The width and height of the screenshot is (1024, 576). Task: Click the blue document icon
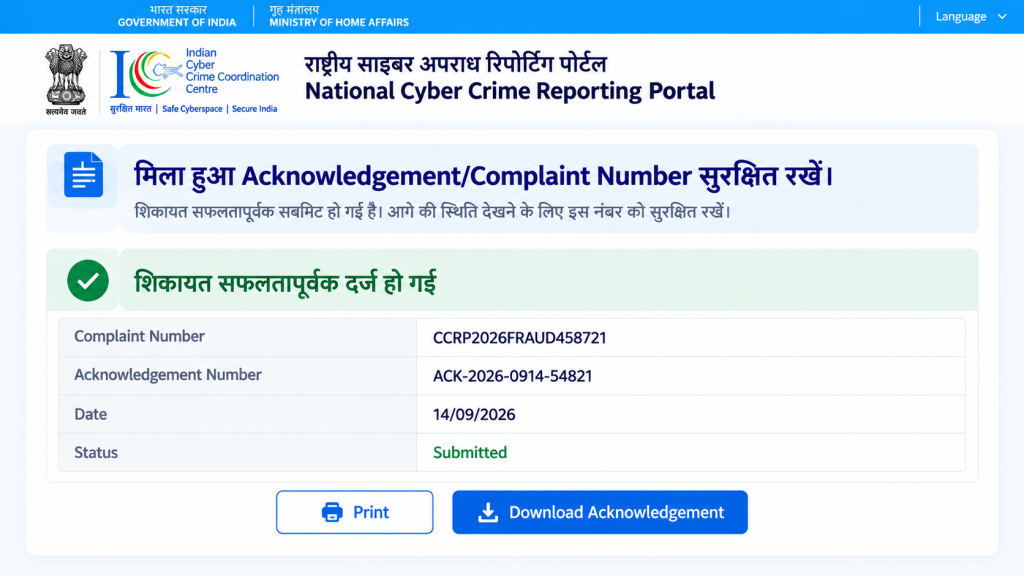(x=84, y=174)
